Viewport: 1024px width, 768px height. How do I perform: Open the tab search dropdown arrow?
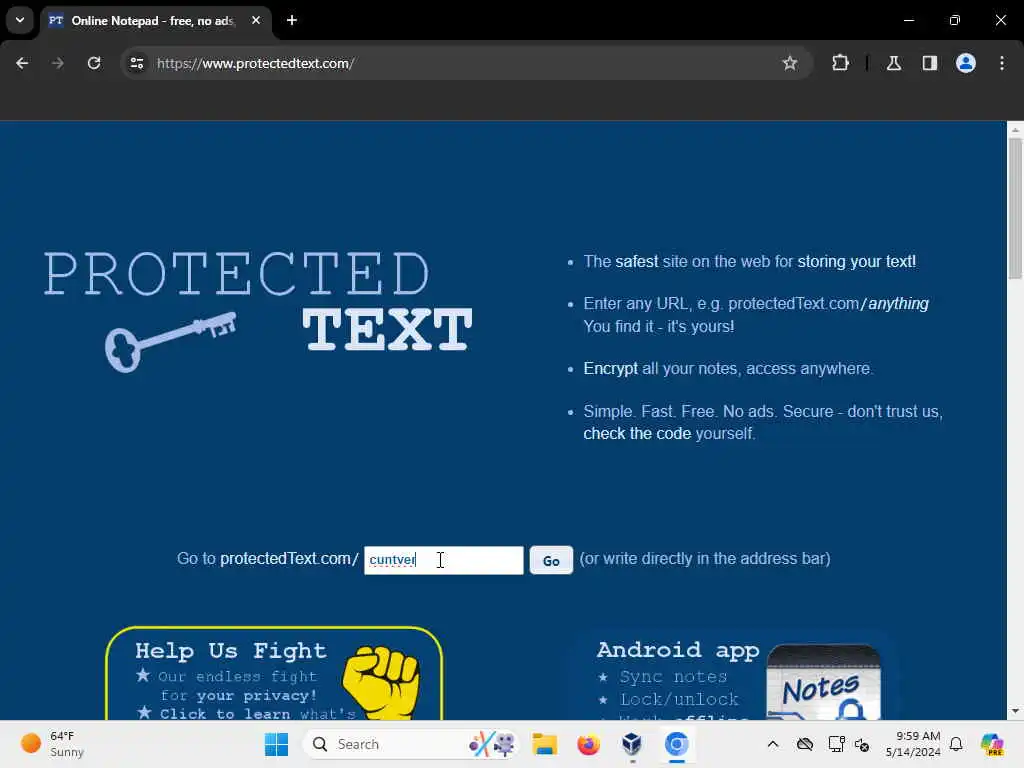coord(20,20)
